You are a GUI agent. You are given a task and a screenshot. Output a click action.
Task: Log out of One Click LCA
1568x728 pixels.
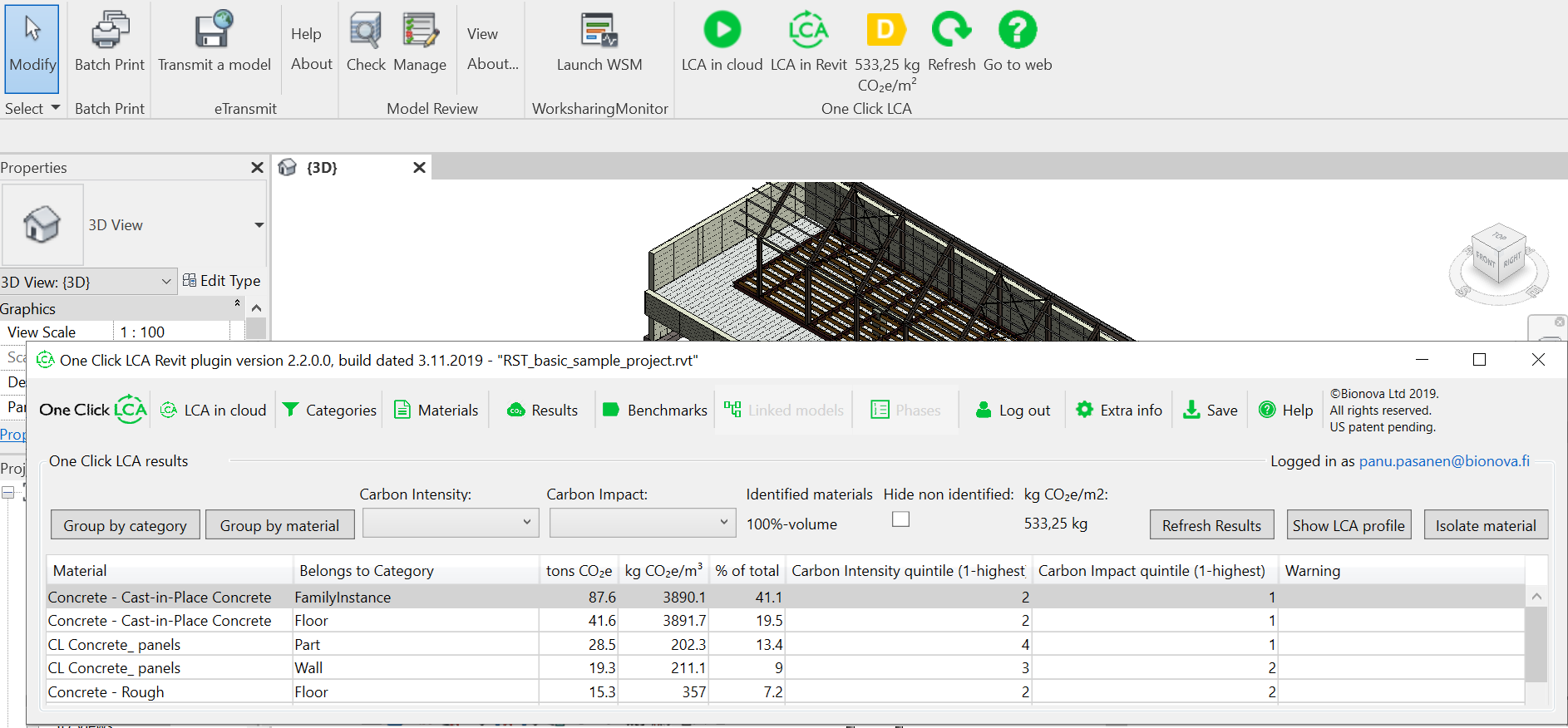[x=1013, y=410]
